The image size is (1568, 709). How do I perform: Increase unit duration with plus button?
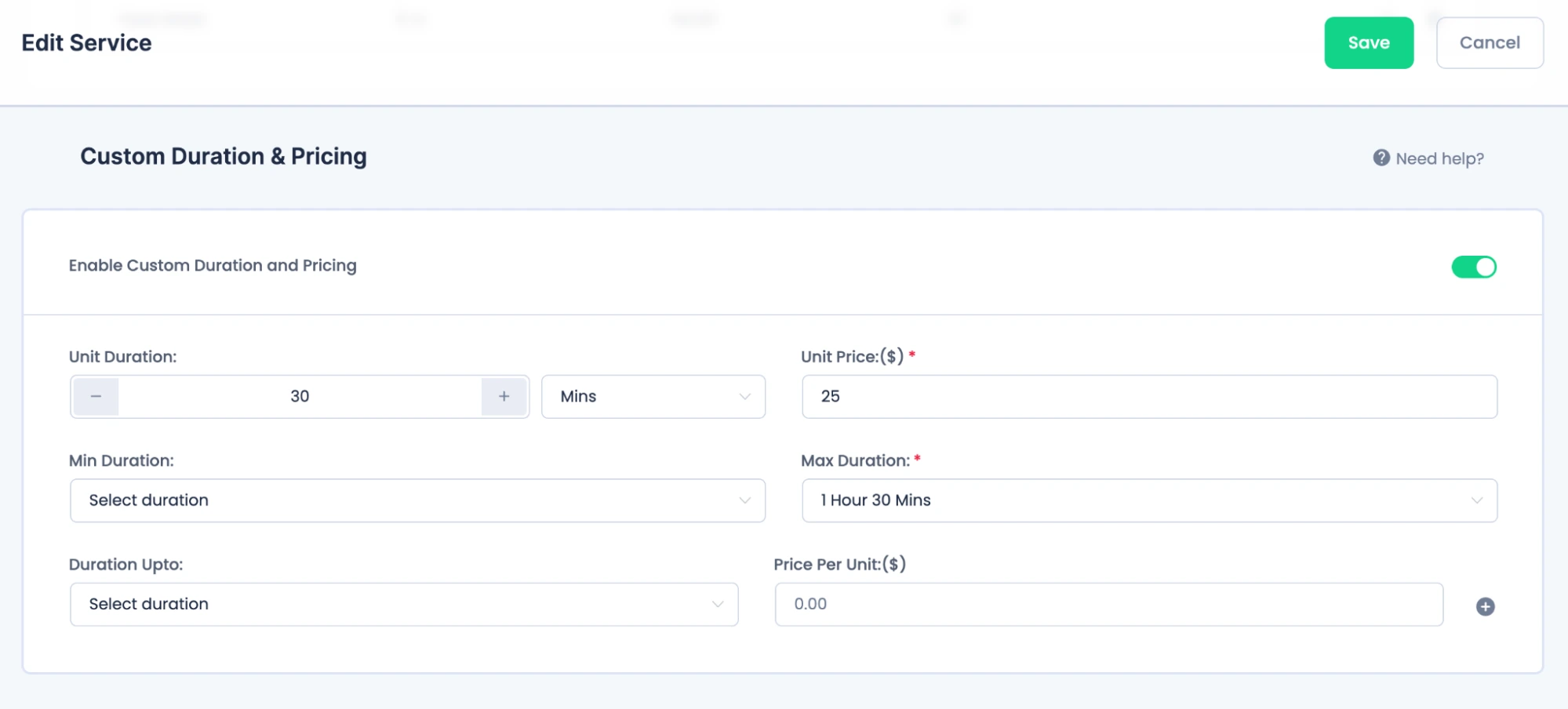point(504,397)
